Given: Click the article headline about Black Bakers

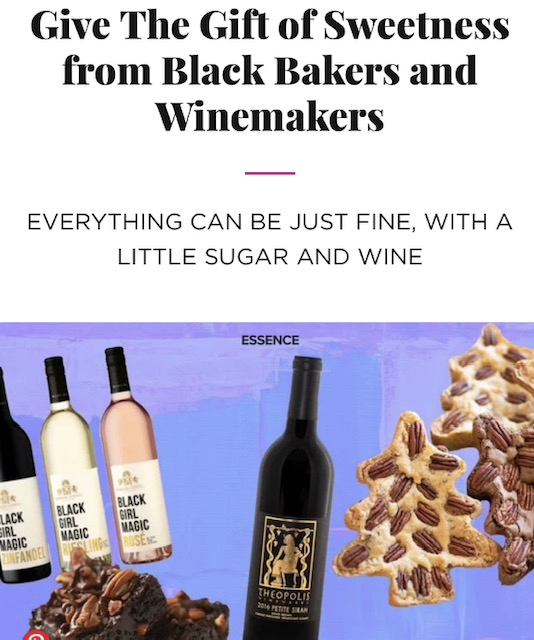Looking at the screenshot, I should click(x=270, y=70).
